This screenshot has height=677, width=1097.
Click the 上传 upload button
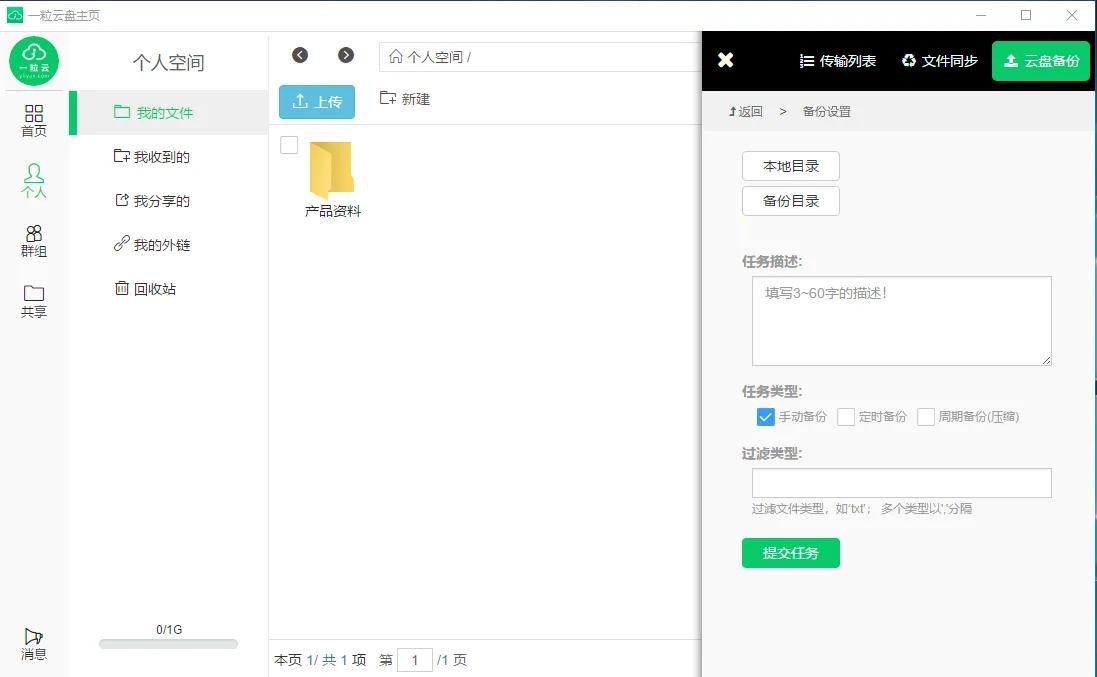(x=317, y=101)
